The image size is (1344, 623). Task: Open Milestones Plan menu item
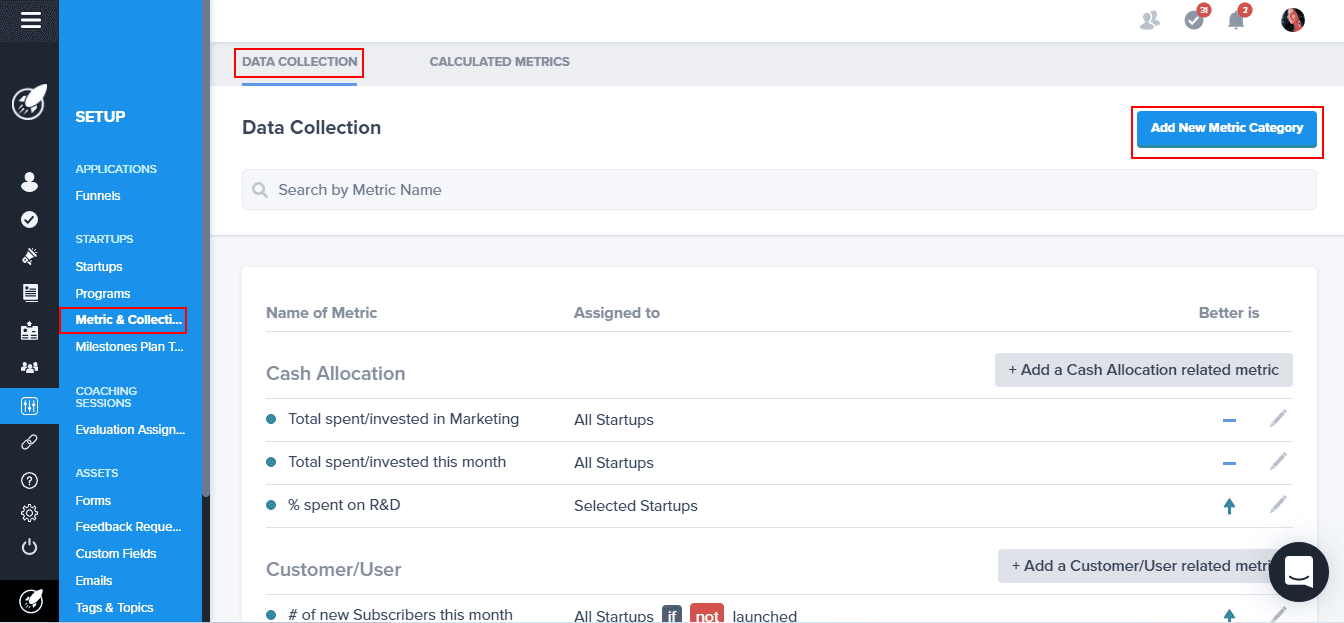130,347
